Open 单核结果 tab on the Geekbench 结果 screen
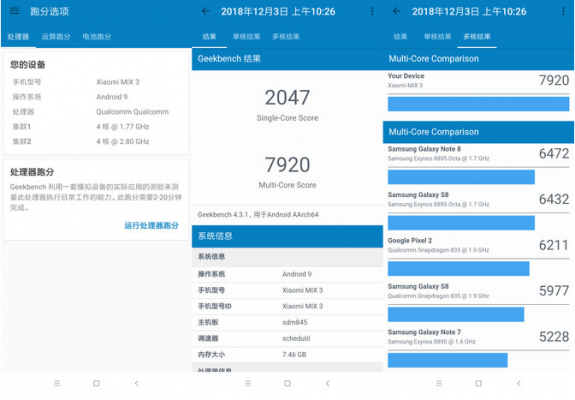Viewport: 575px width, 400px height. 246,36
